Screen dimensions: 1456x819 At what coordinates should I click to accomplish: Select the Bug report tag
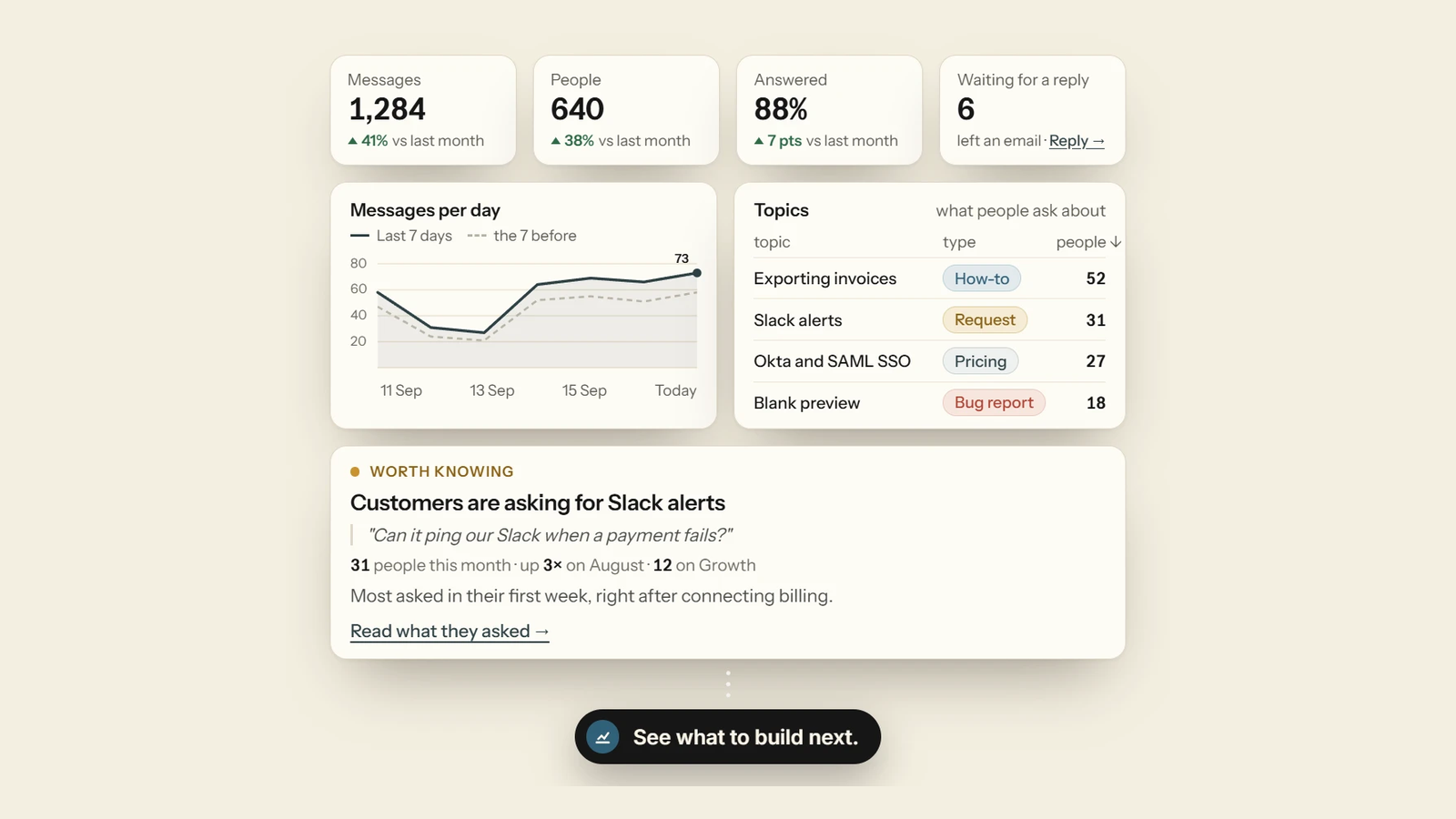(994, 402)
